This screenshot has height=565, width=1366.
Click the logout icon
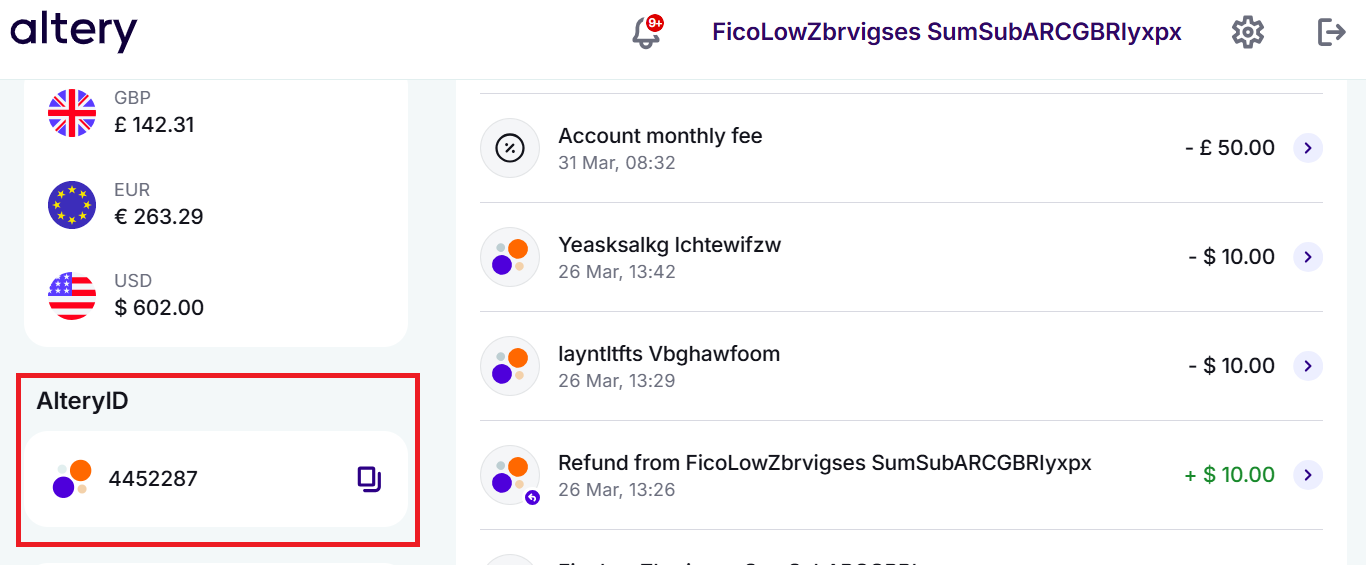[1331, 32]
